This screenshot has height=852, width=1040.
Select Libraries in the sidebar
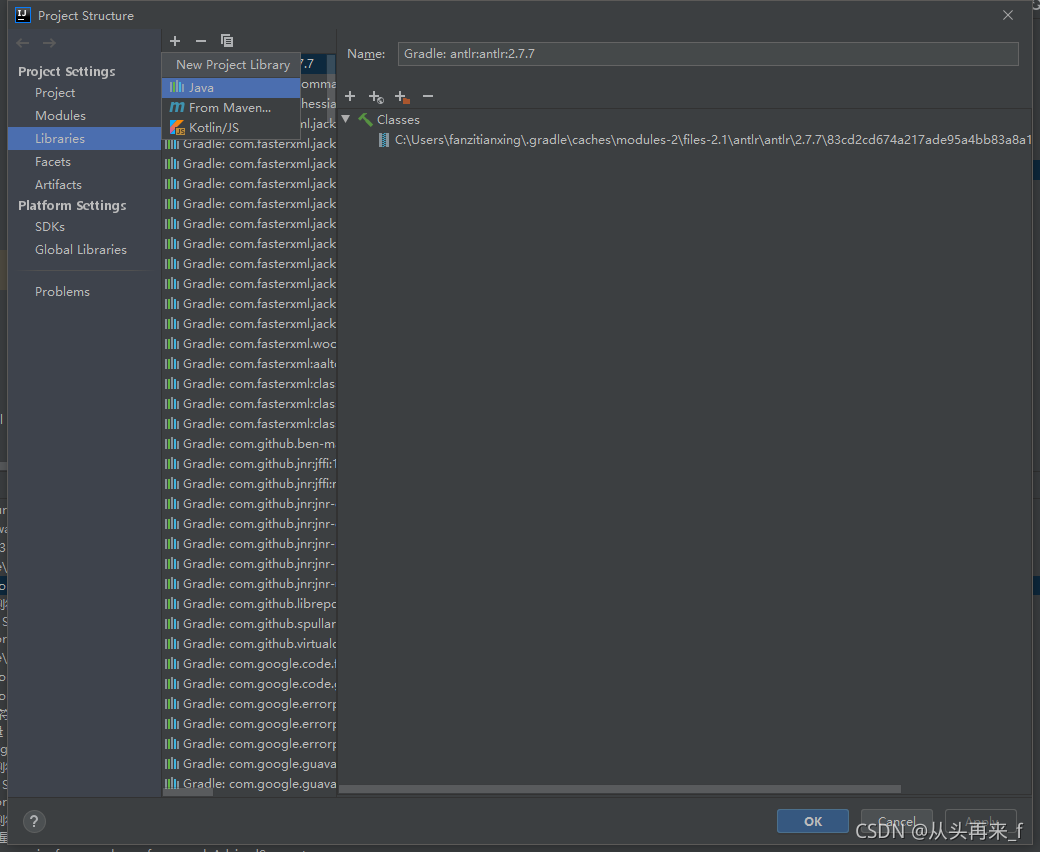coord(84,139)
